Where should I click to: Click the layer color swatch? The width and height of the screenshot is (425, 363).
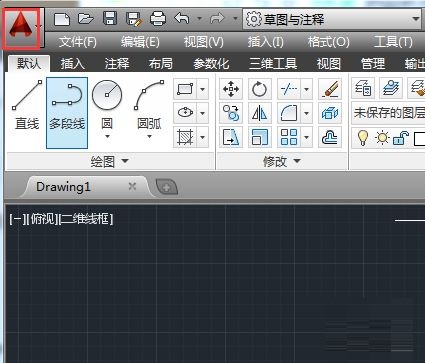coord(419,138)
